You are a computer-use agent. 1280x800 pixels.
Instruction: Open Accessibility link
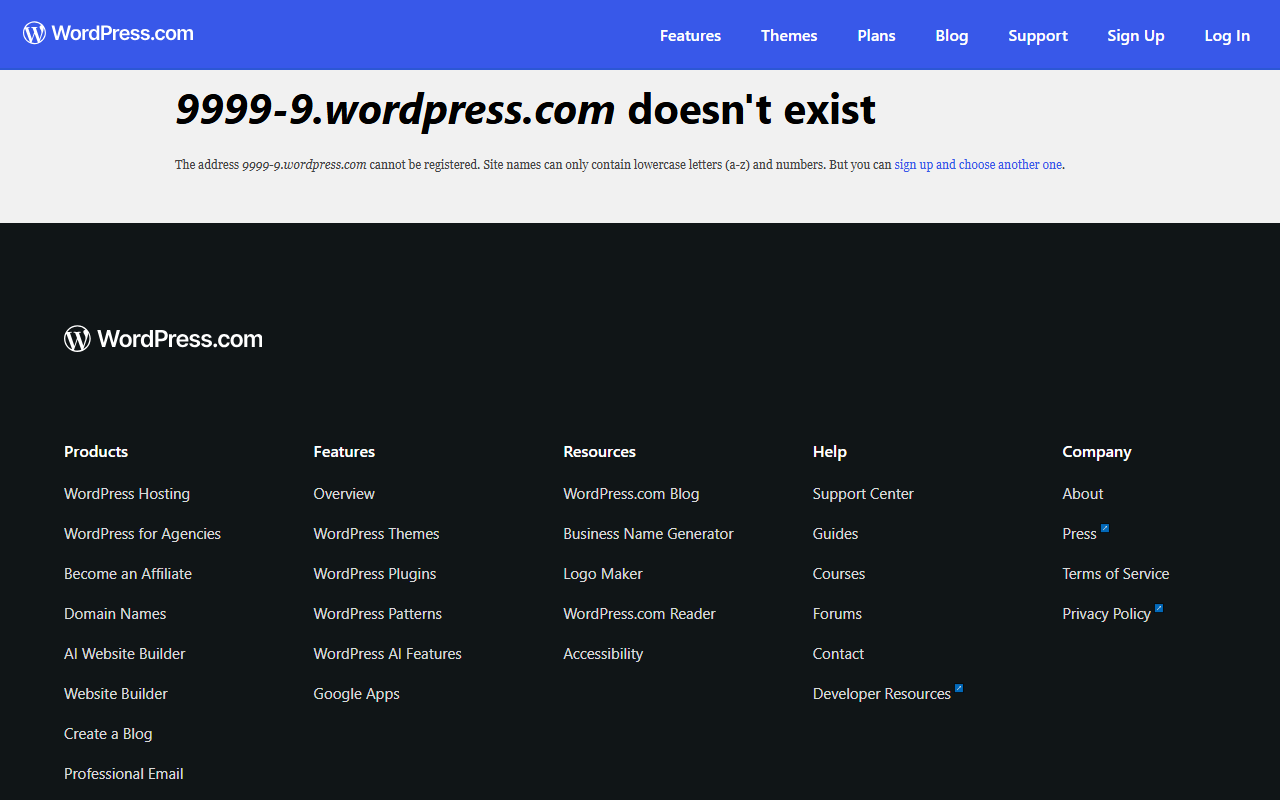pyautogui.click(x=603, y=654)
